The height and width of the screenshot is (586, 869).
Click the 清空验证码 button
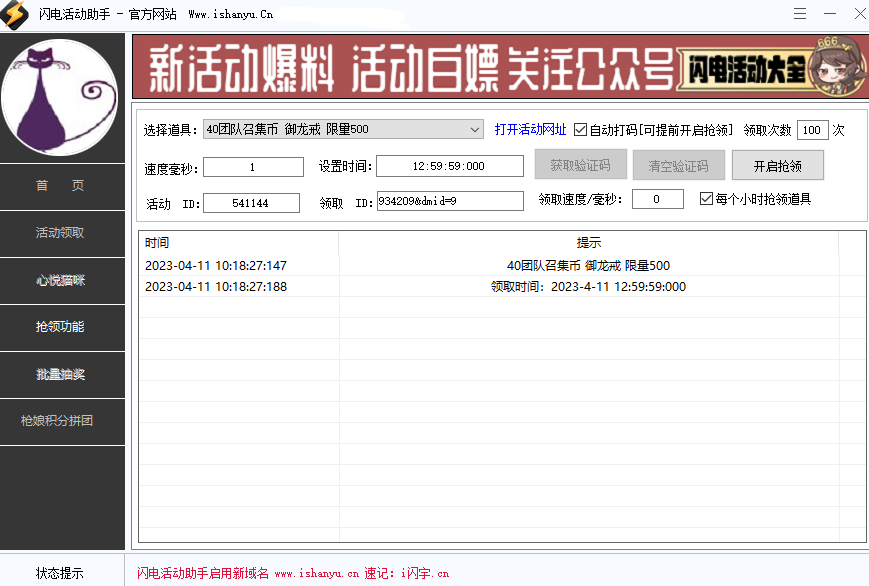(x=679, y=164)
